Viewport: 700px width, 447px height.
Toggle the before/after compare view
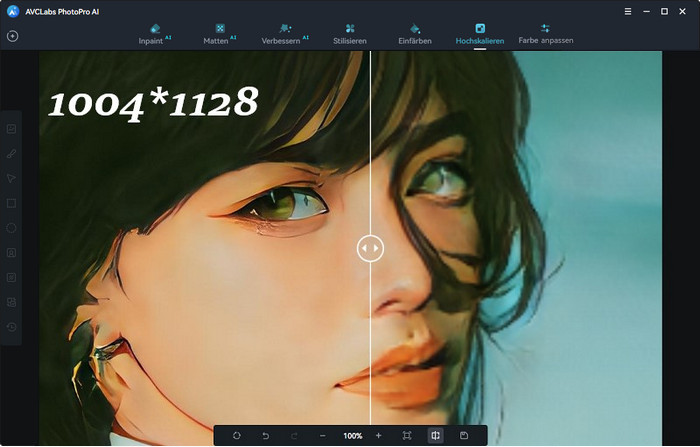pyautogui.click(x=436, y=435)
